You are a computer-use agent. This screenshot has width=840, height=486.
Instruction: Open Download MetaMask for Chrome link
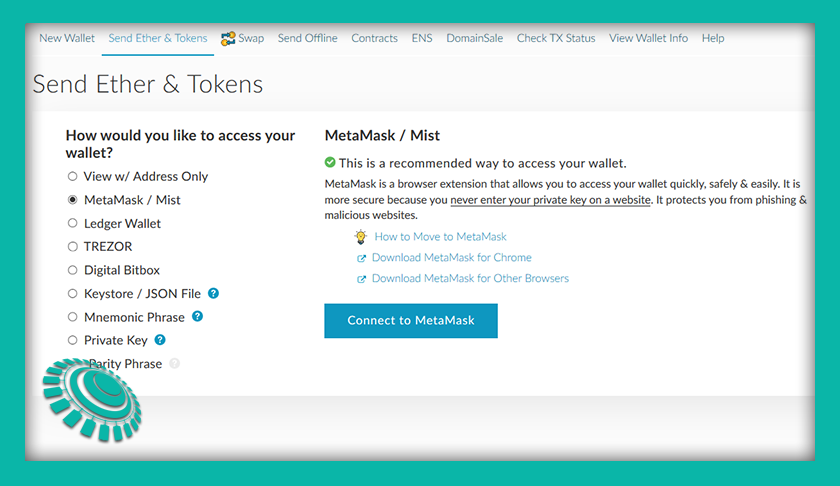tap(452, 257)
